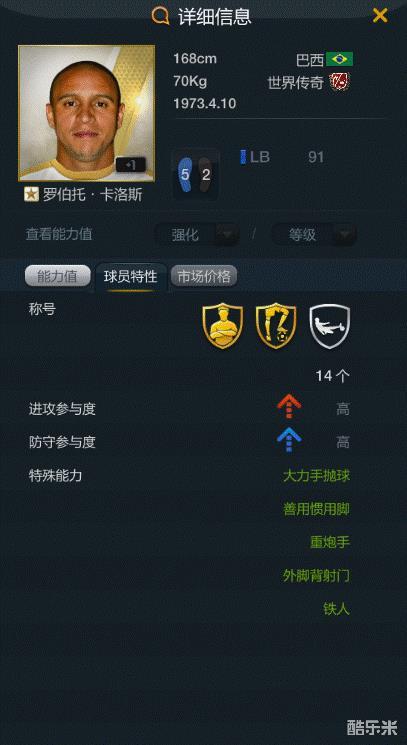This screenshot has height=745, width=407.
Task: Click the gold crossed-arms title badge
Action: point(223,326)
